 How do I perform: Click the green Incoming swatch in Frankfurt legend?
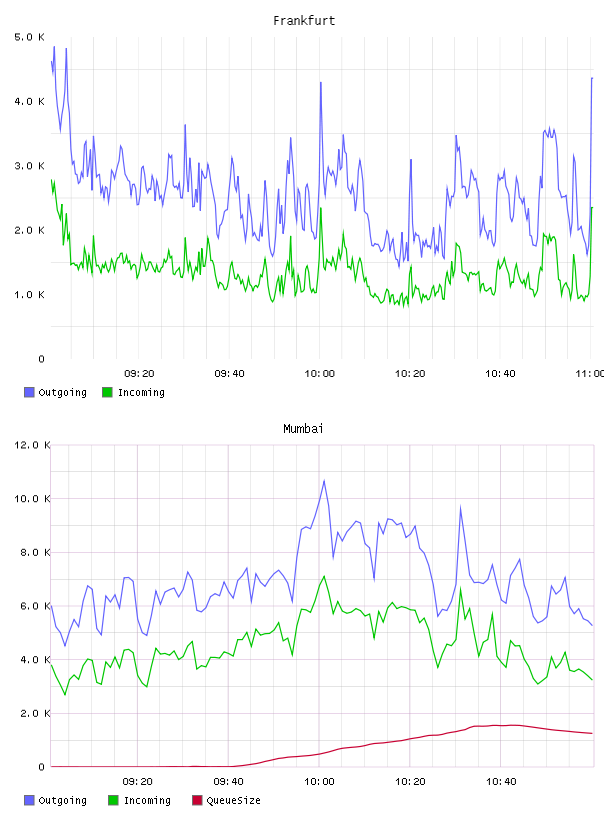point(107,392)
